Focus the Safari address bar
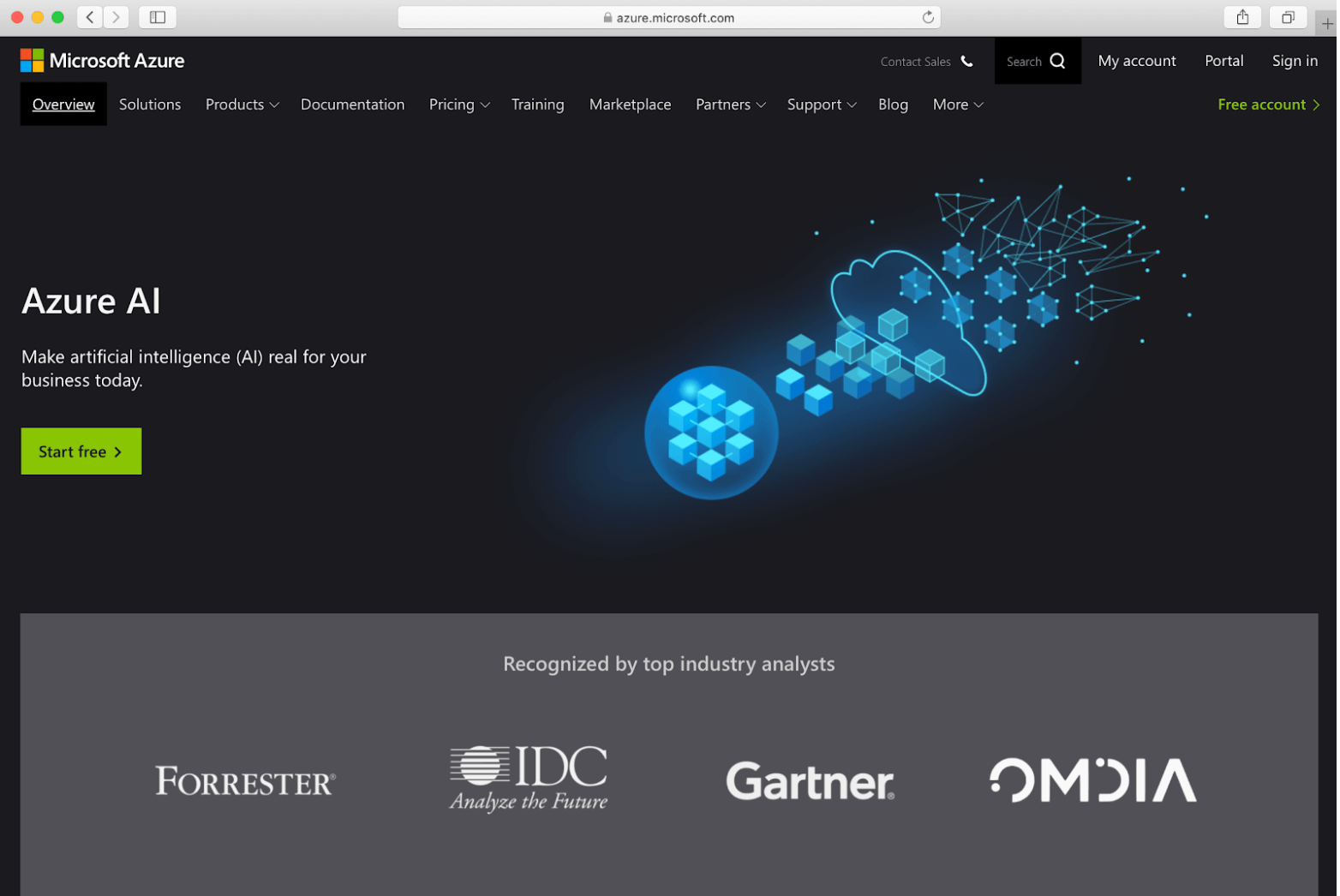The image size is (1340, 896). (x=670, y=17)
